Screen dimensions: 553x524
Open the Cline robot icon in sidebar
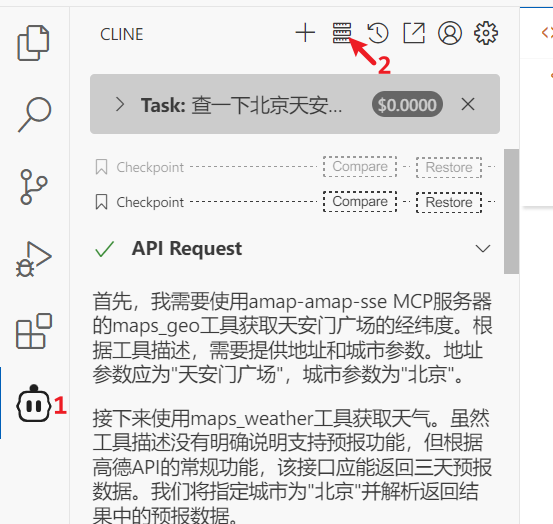(34, 403)
